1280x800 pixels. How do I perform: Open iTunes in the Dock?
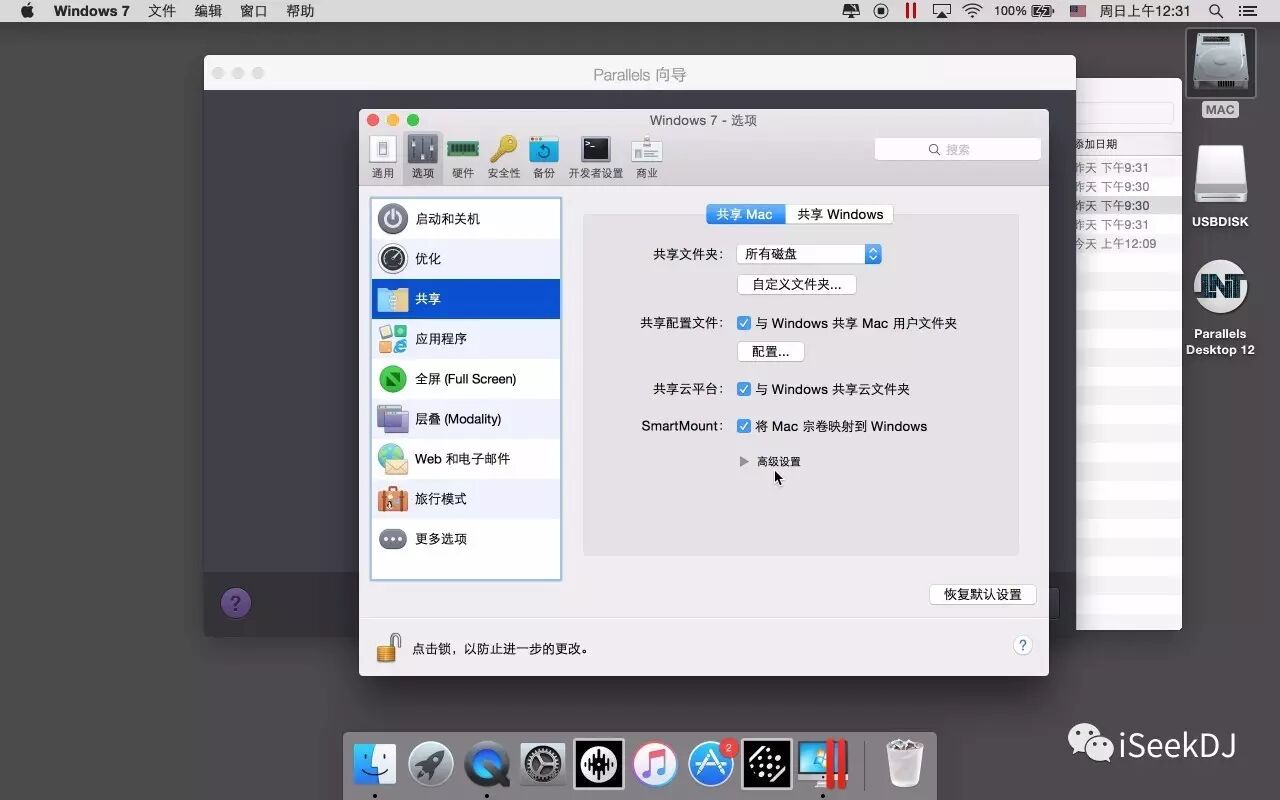coord(655,765)
